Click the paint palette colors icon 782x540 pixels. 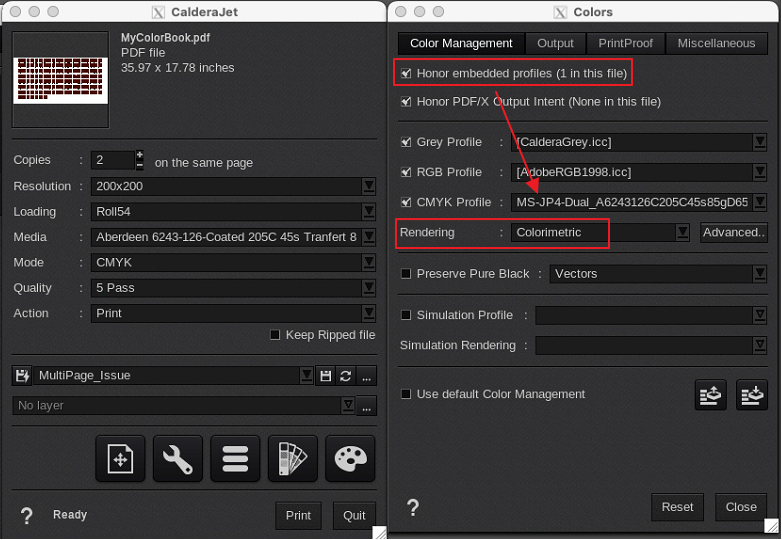pyautogui.click(x=350, y=459)
